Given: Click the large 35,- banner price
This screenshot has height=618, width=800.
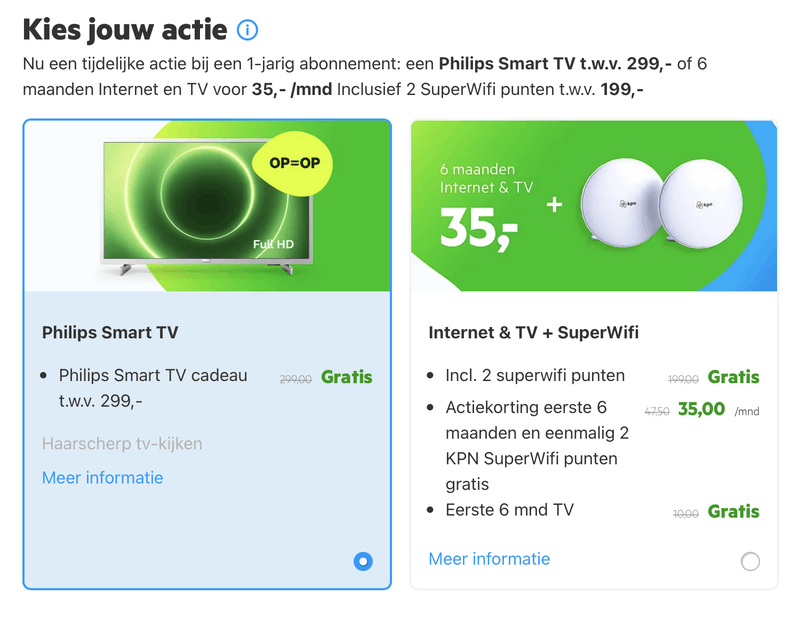Looking at the screenshot, I should click(x=479, y=229).
